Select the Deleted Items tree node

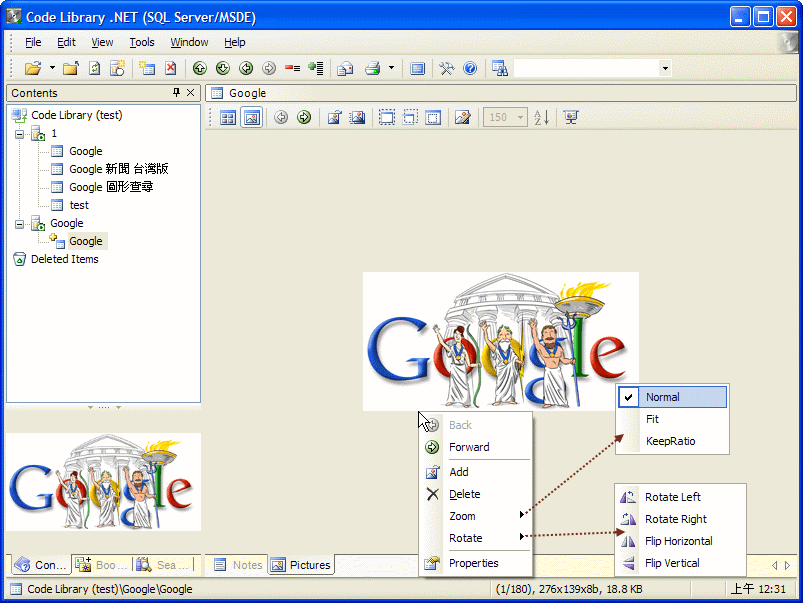point(65,259)
